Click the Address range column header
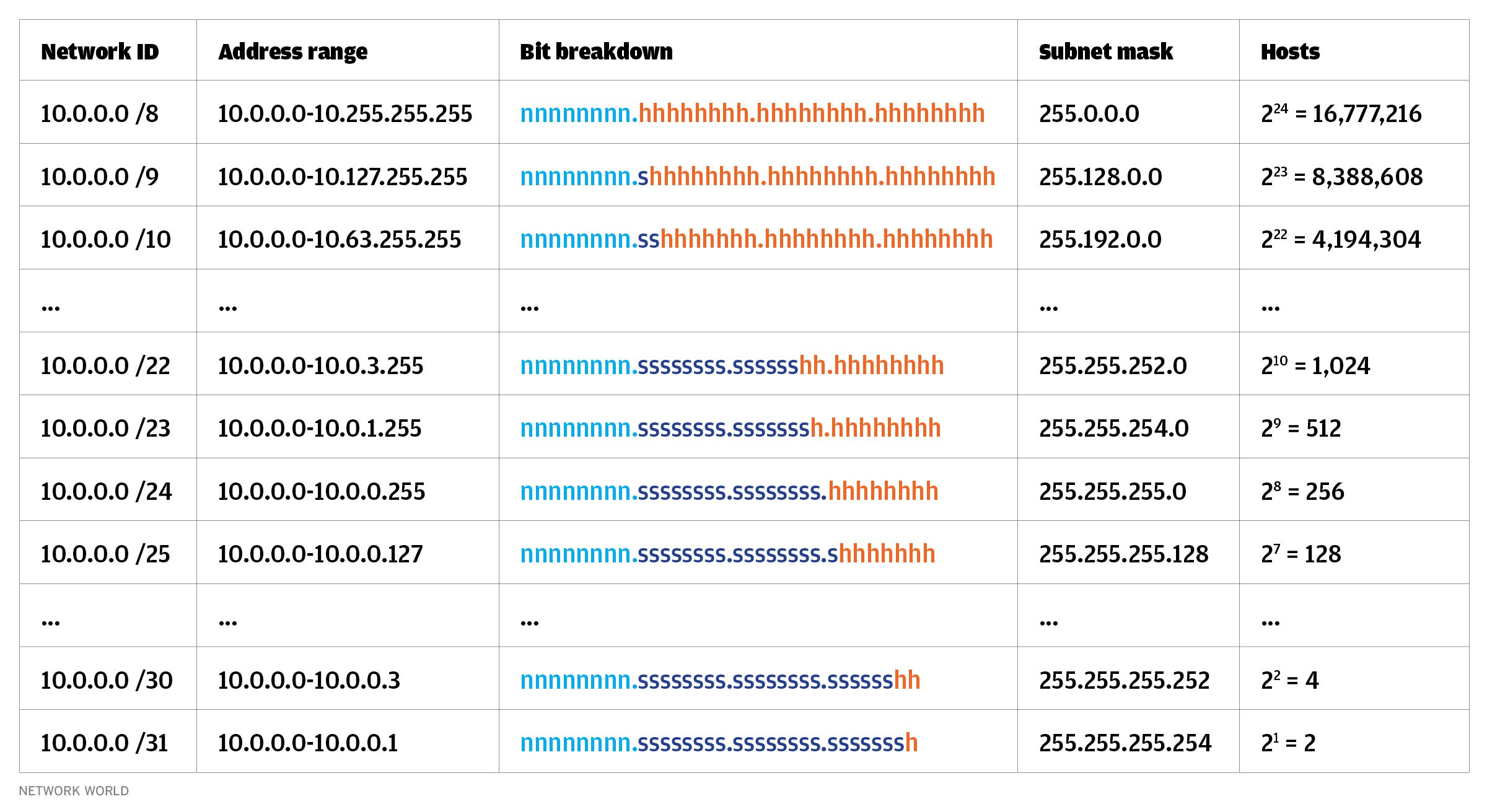Image resolution: width=1487 pixels, height=812 pixels. tap(292, 51)
